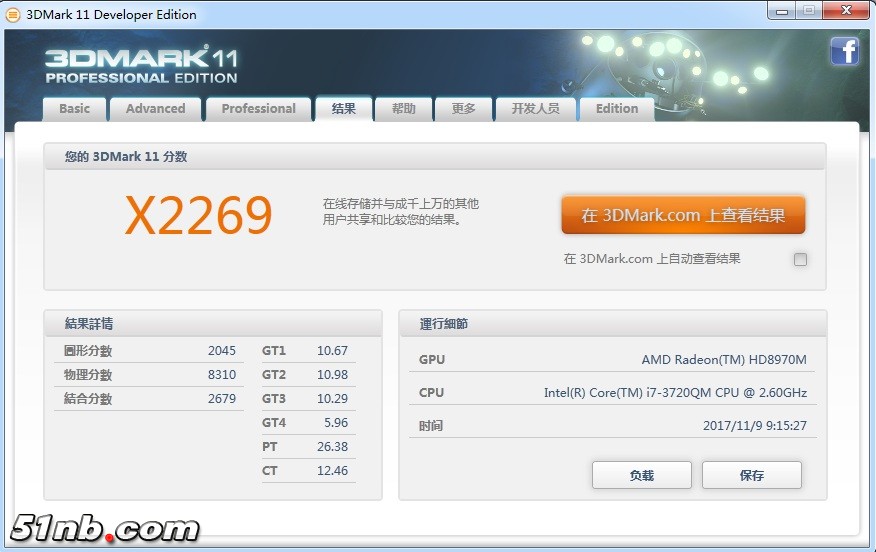Go to the 结果 tab

coord(344,108)
